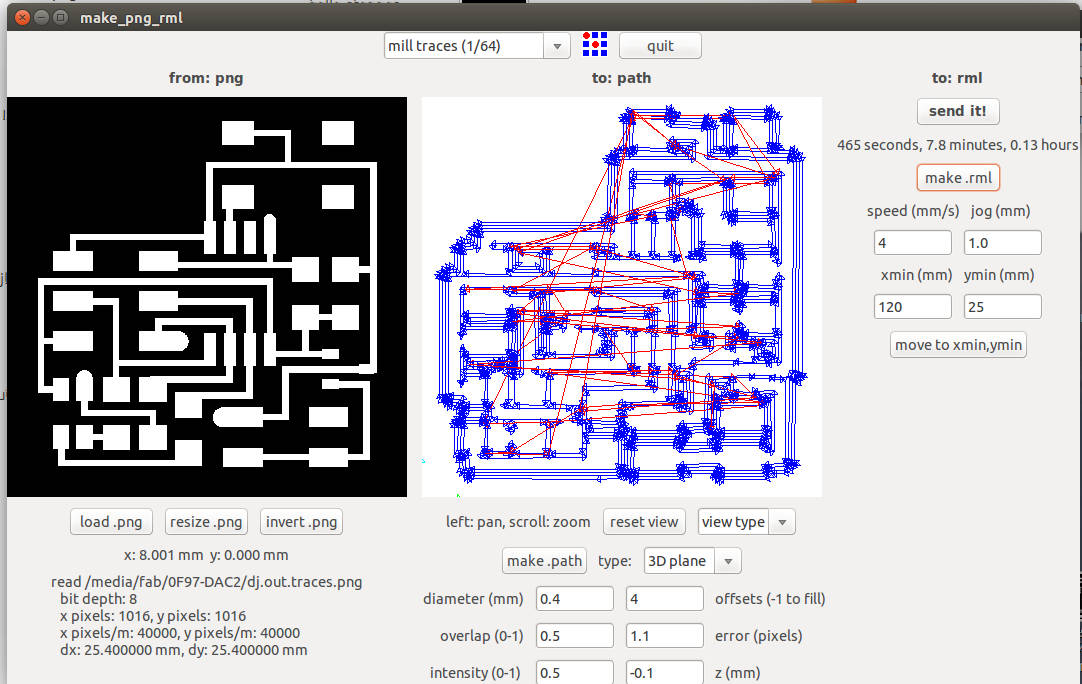Click the make .rml button

958,178
